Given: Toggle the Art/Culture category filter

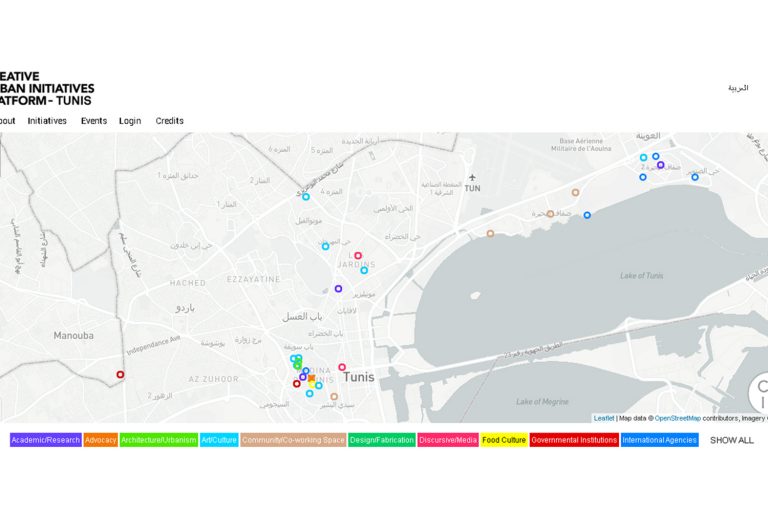Looking at the screenshot, I should pyautogui.click(x=219, y=440).
